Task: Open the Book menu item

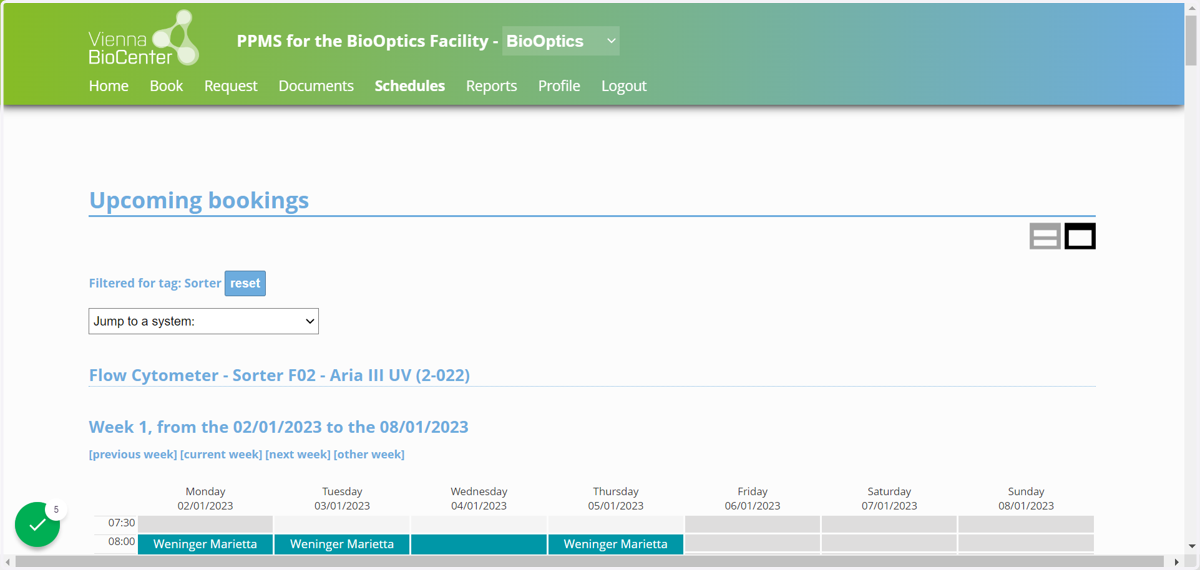Action: 166,86
